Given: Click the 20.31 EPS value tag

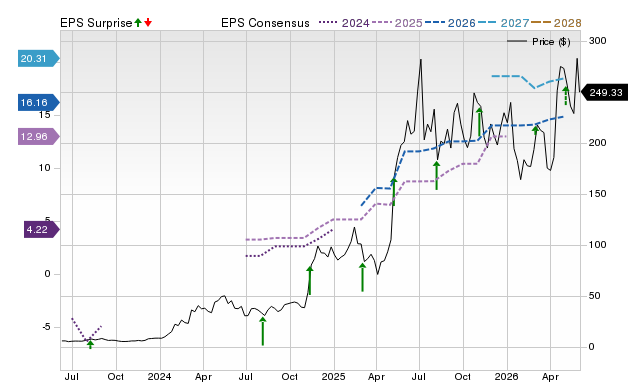Looking at the screenshot, I should click(x=38, y=59).
